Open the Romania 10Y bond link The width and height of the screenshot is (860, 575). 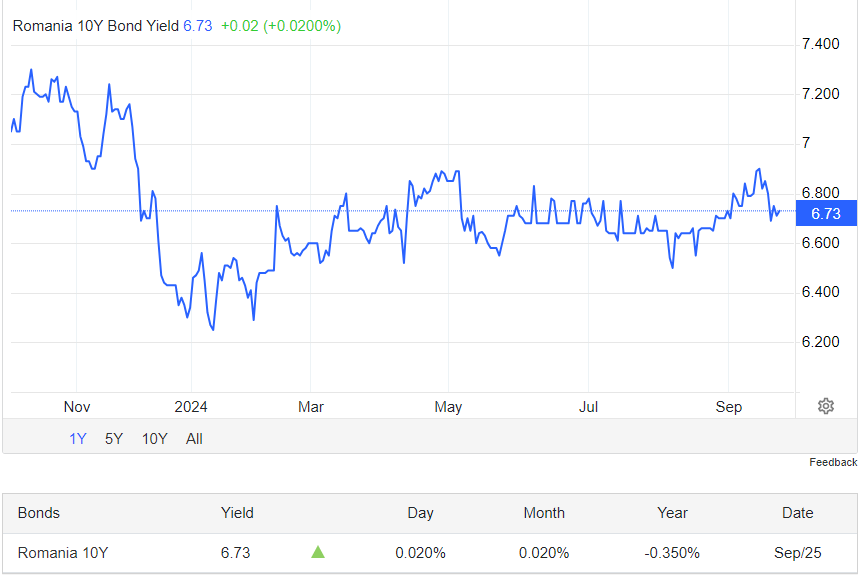[63, 553]
